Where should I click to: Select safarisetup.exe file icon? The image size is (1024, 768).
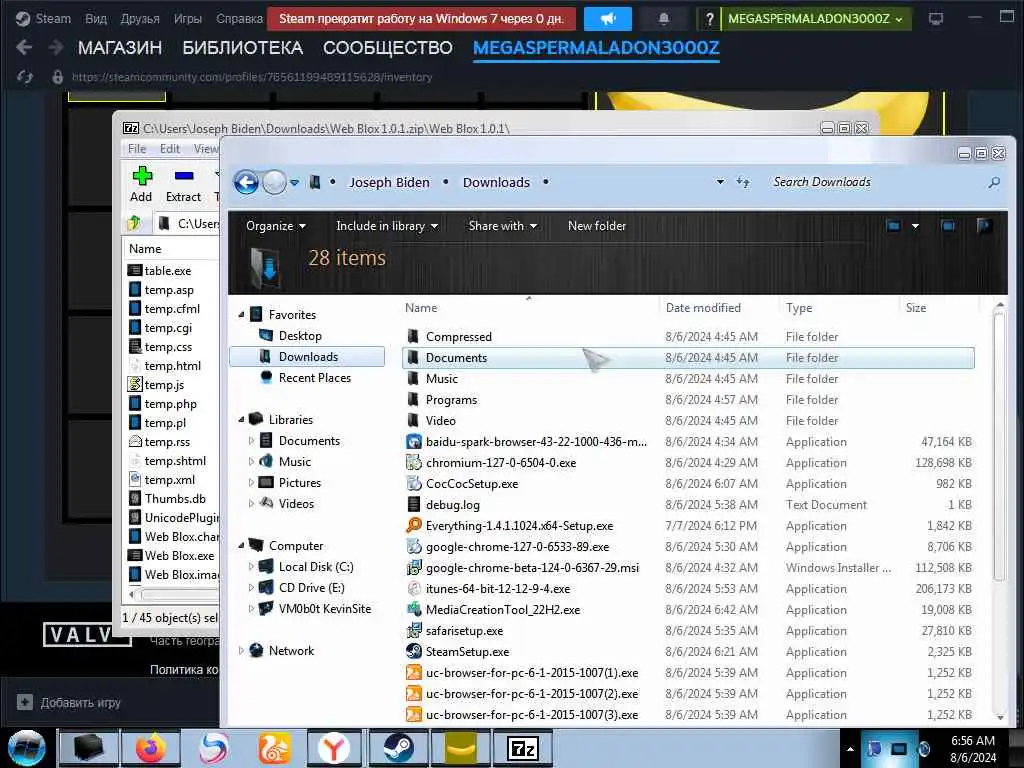coord(413,631)
